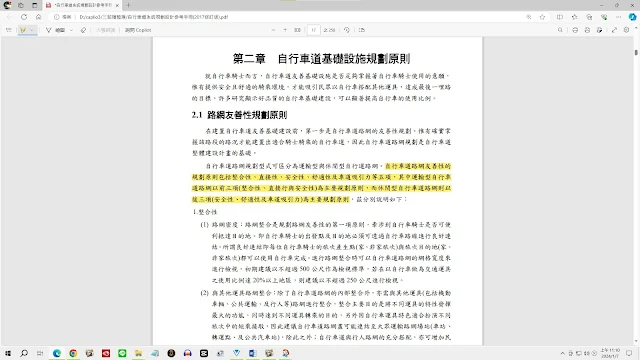The height and width of the screenshot is (360, 640).
Task: Open browser Collections
Action: [x=589, y=17]
